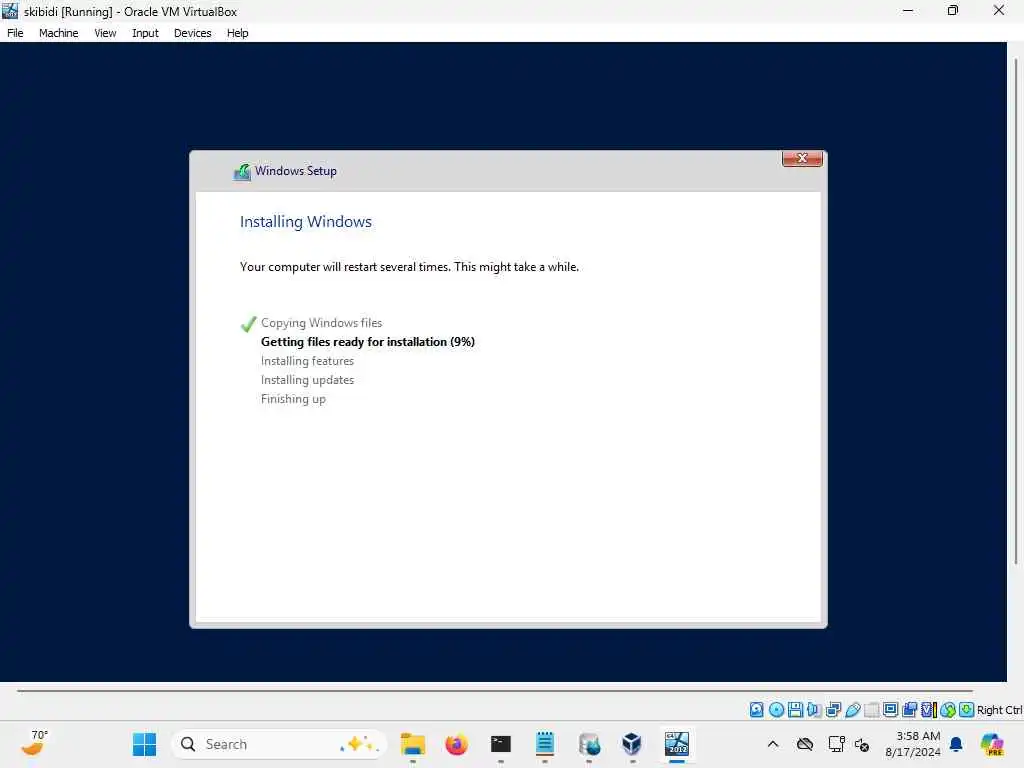The height and width of the screenshot is (768, 1024).
Task: Click the taskbar Search box
Action: [279, 744]
